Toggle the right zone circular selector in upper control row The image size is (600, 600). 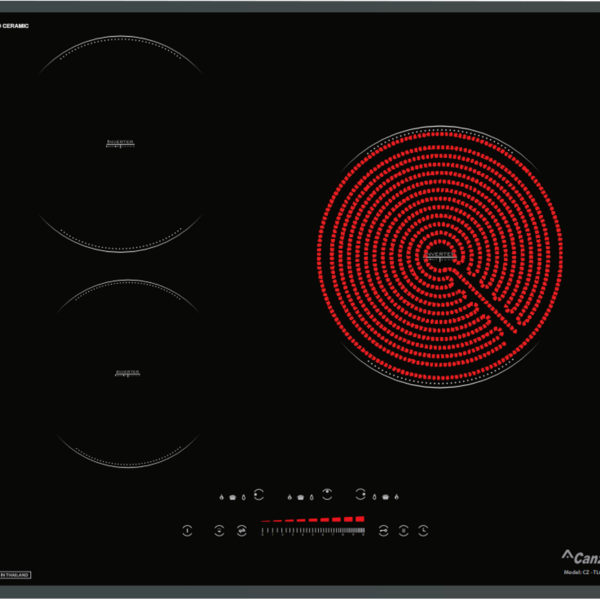(358, 494)
